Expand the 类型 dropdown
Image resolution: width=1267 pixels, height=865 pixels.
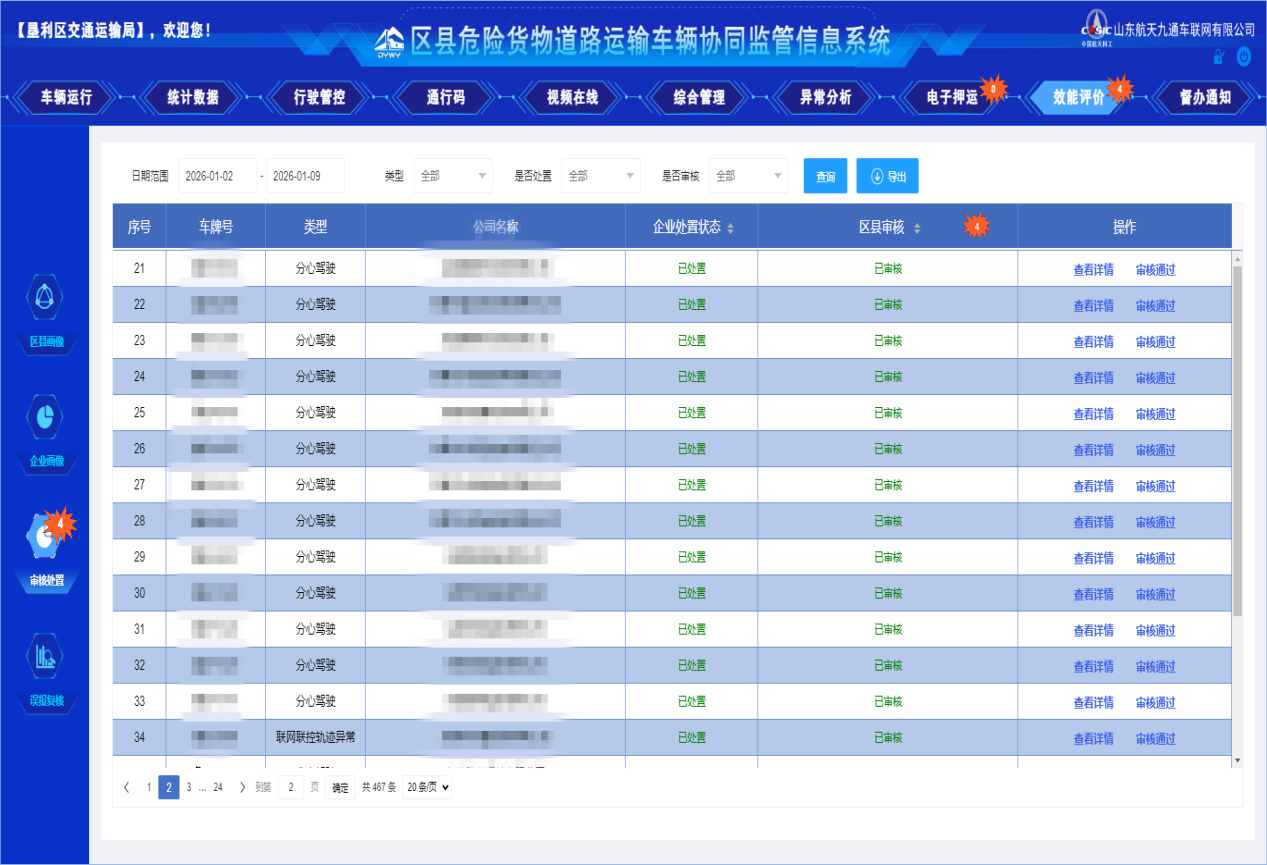click(x=453, y=176)
